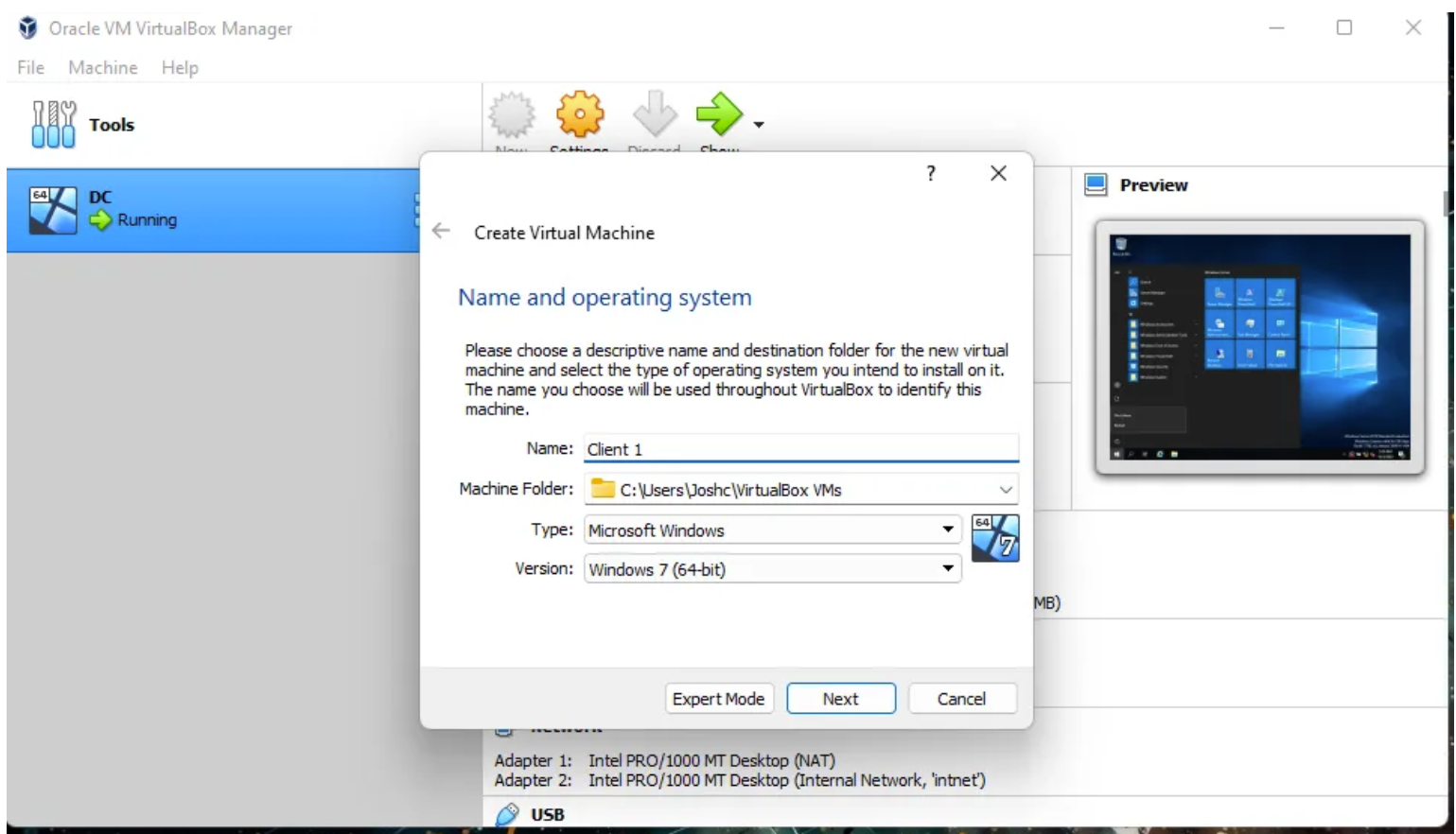1456x834 pixels.
Task: Cancel the Create Virtual Machine wizard
Action: pyautogui.click(x=962, y=699)
